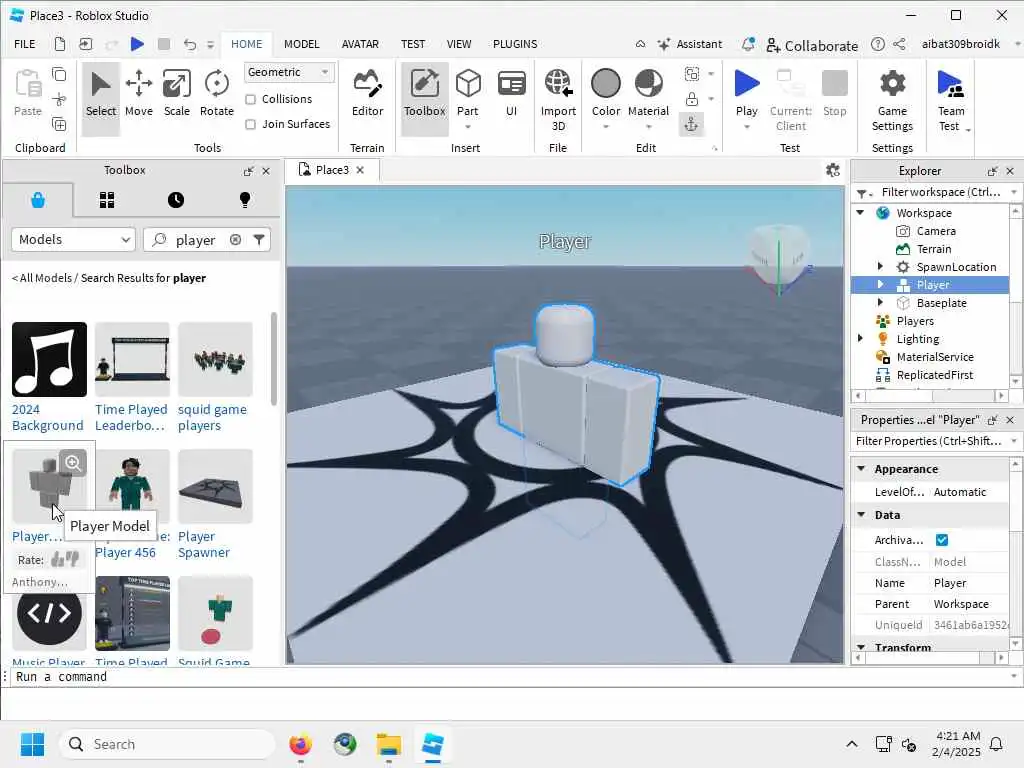This screenshot has width=1024, height=768.
Task: Open the Material picker
Action: pos(648,93)
